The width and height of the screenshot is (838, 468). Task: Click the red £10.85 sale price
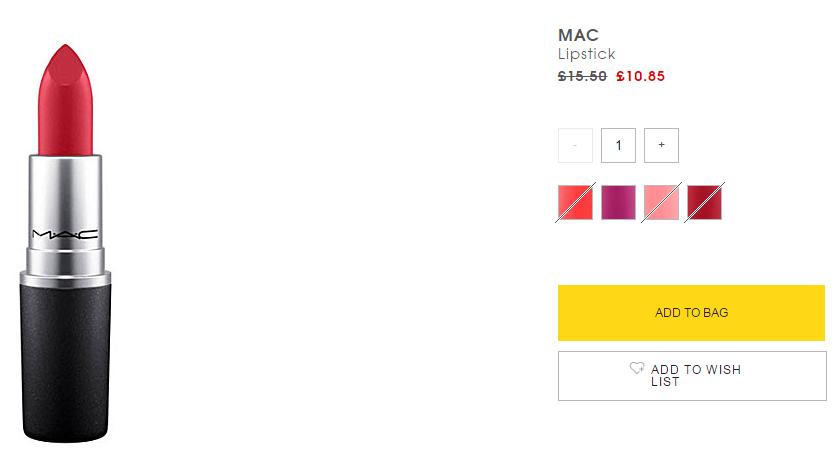(640, 76)
